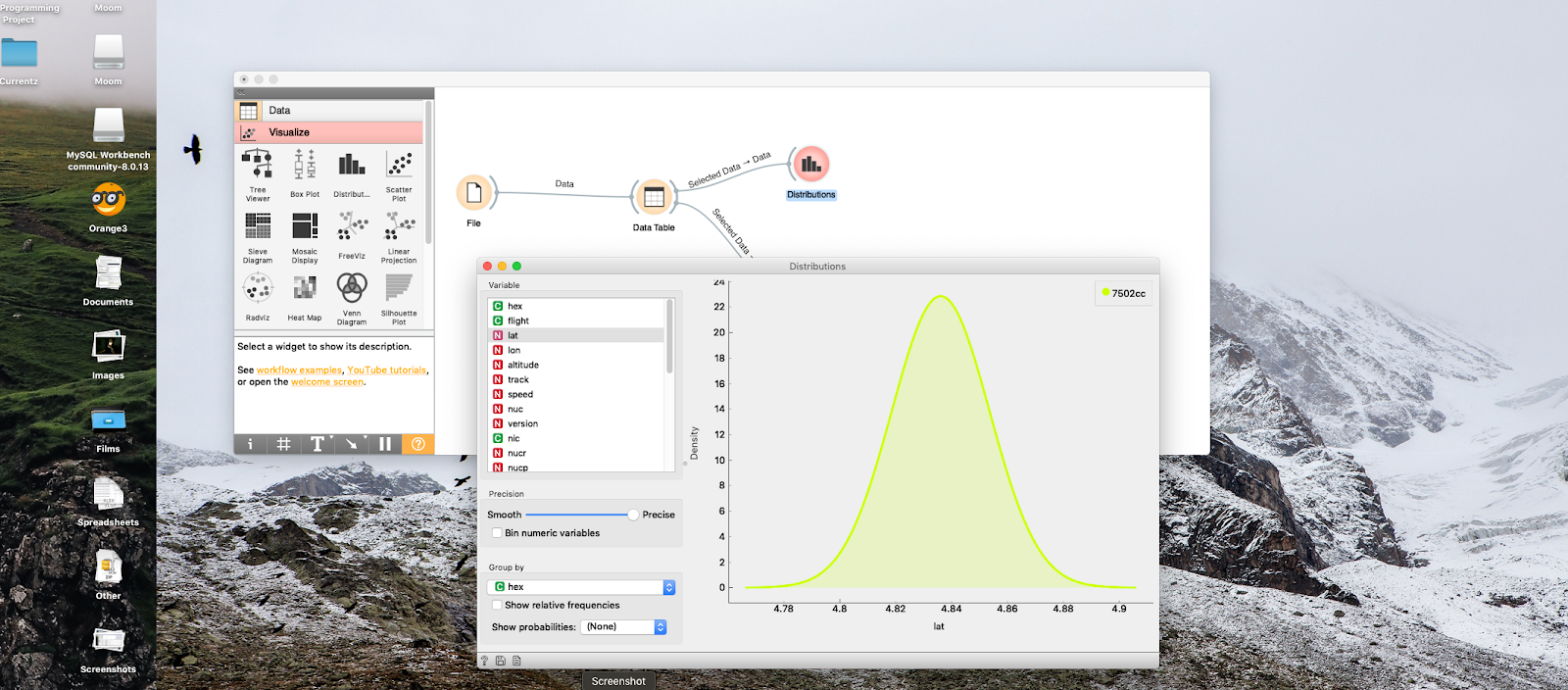Select the Scatter Plot widget
Image resolution: width=1568 pixels, height=690 pixels.
point(399,174)
